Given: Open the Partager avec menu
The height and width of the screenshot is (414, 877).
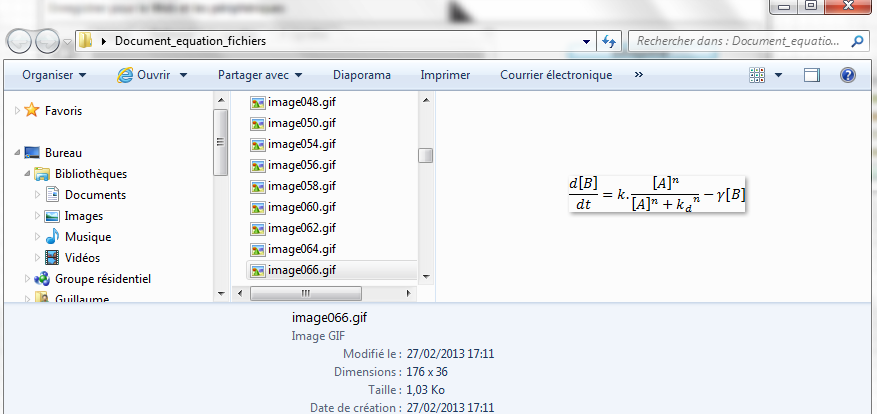Looking at the screenshot, I should point(259,75).
